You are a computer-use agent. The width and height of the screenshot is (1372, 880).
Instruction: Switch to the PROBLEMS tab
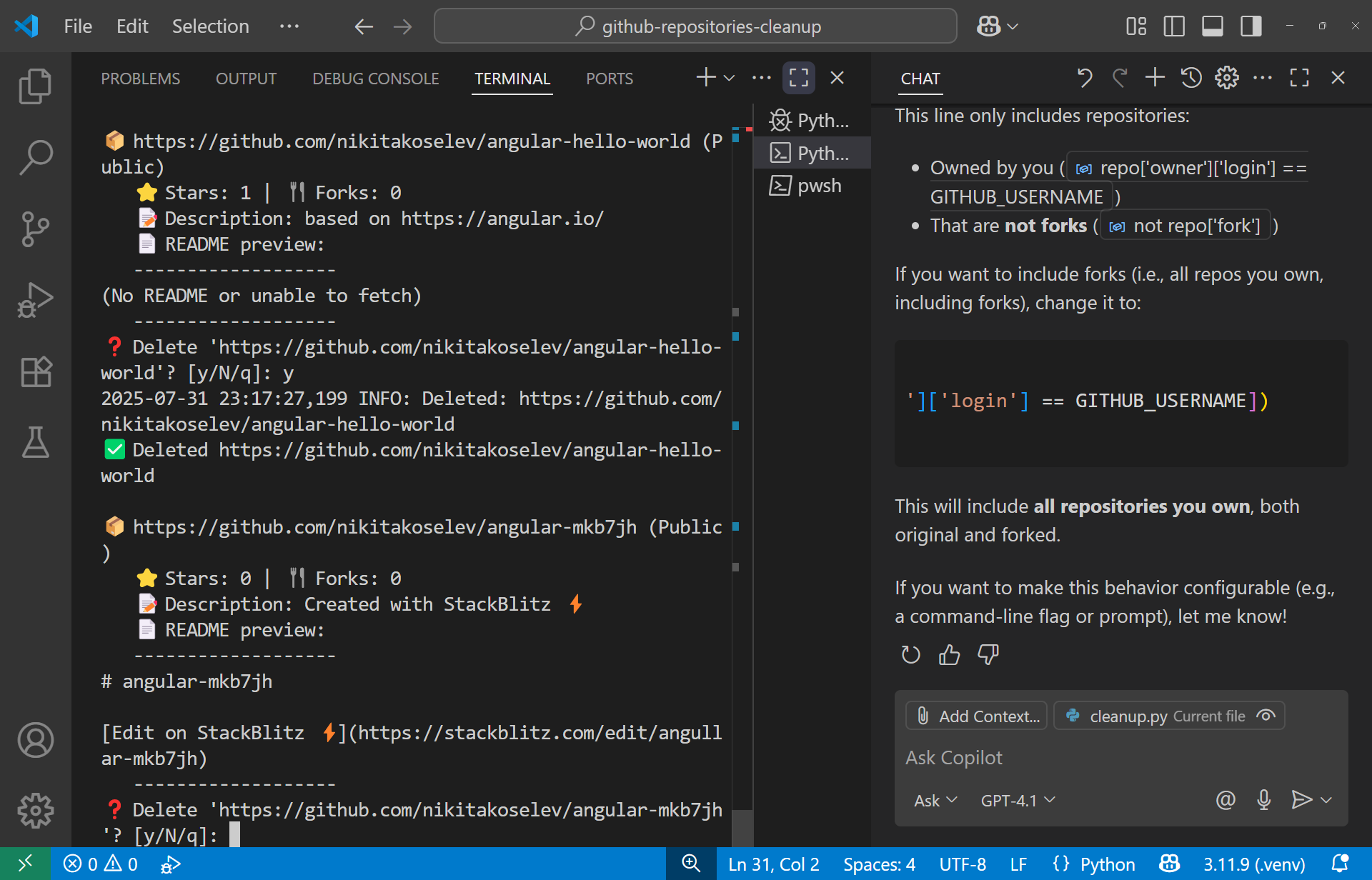pyautogui.click(x=141, y=79)
